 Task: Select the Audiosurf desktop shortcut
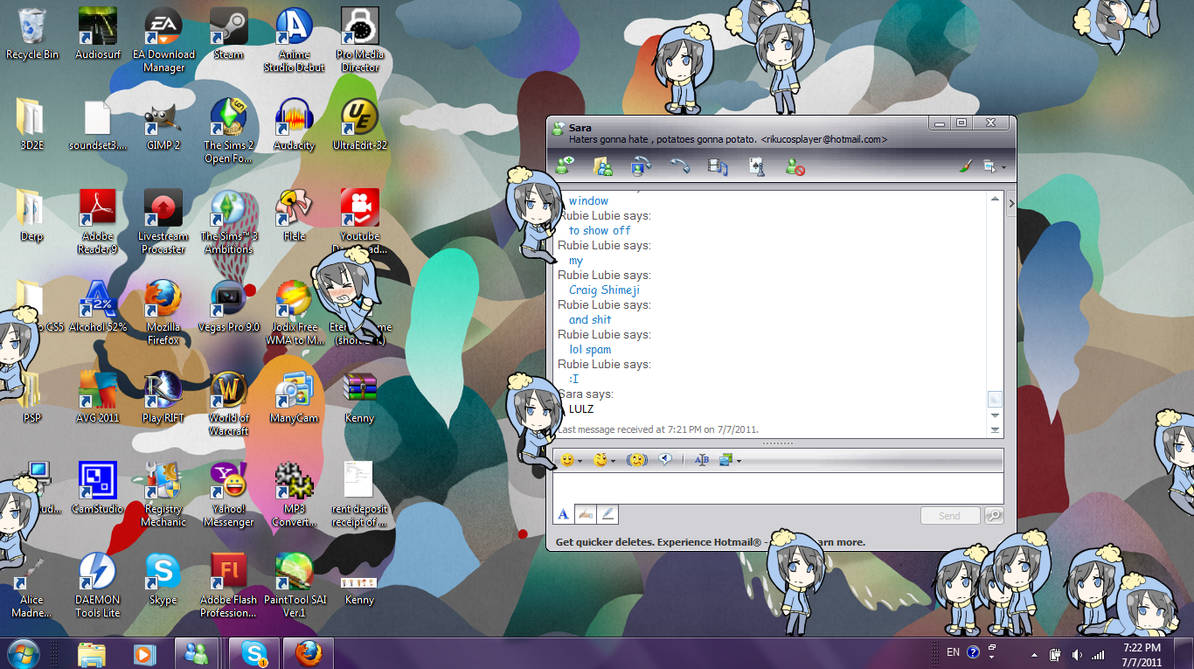point(97,34)
